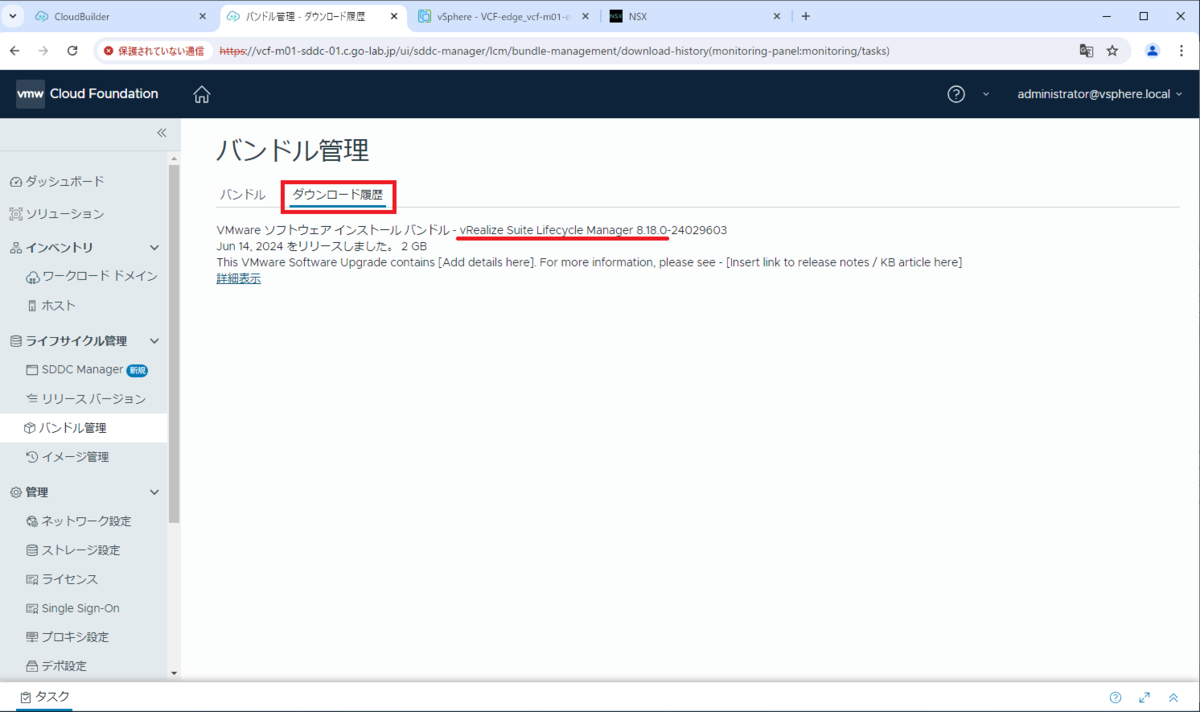Click the 詳細表示 link
Image resolution: width=1200 pixels, height=712 pixels.
pos(239,279)
